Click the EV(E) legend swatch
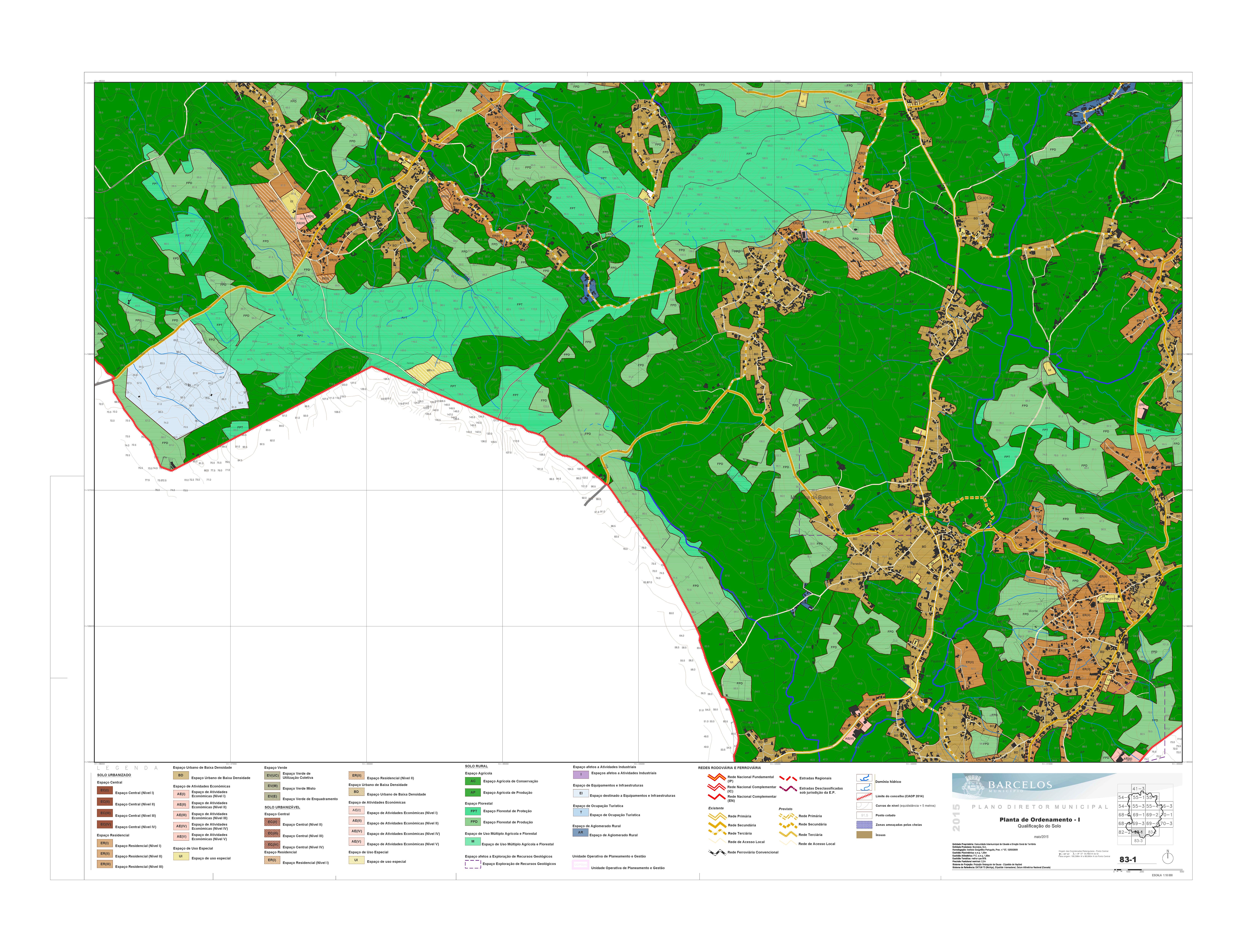 click(x=273, y=796)
